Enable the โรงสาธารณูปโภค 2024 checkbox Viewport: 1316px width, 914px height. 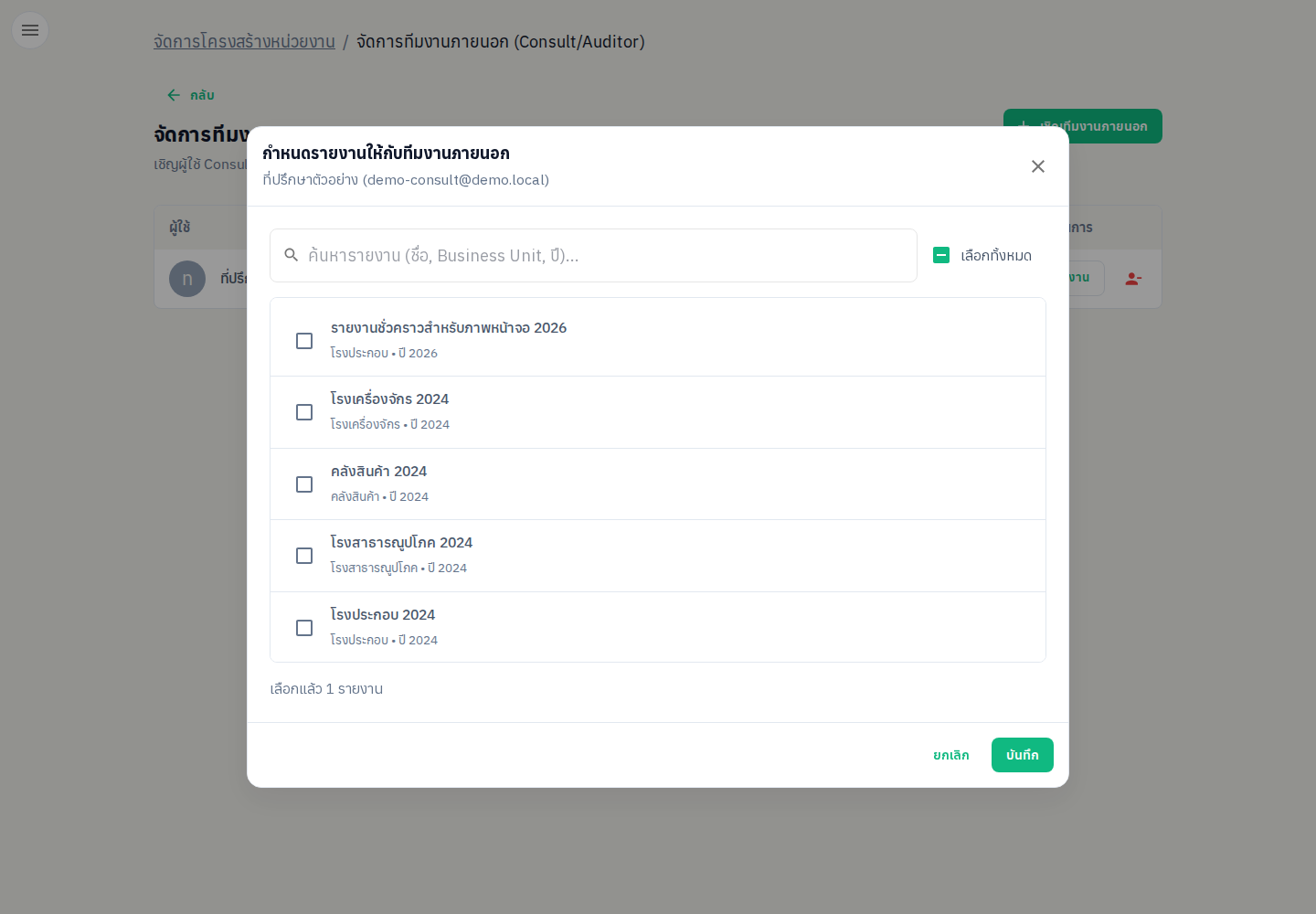click(304, 556)
